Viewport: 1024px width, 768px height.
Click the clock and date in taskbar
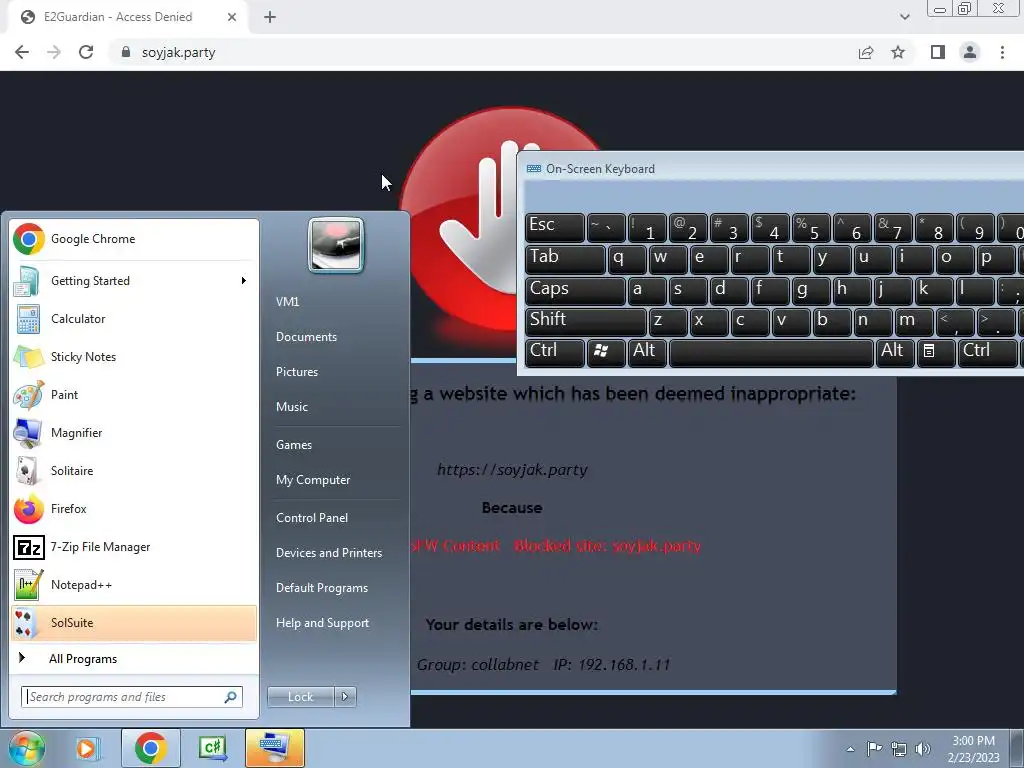[x=974, y=749]
